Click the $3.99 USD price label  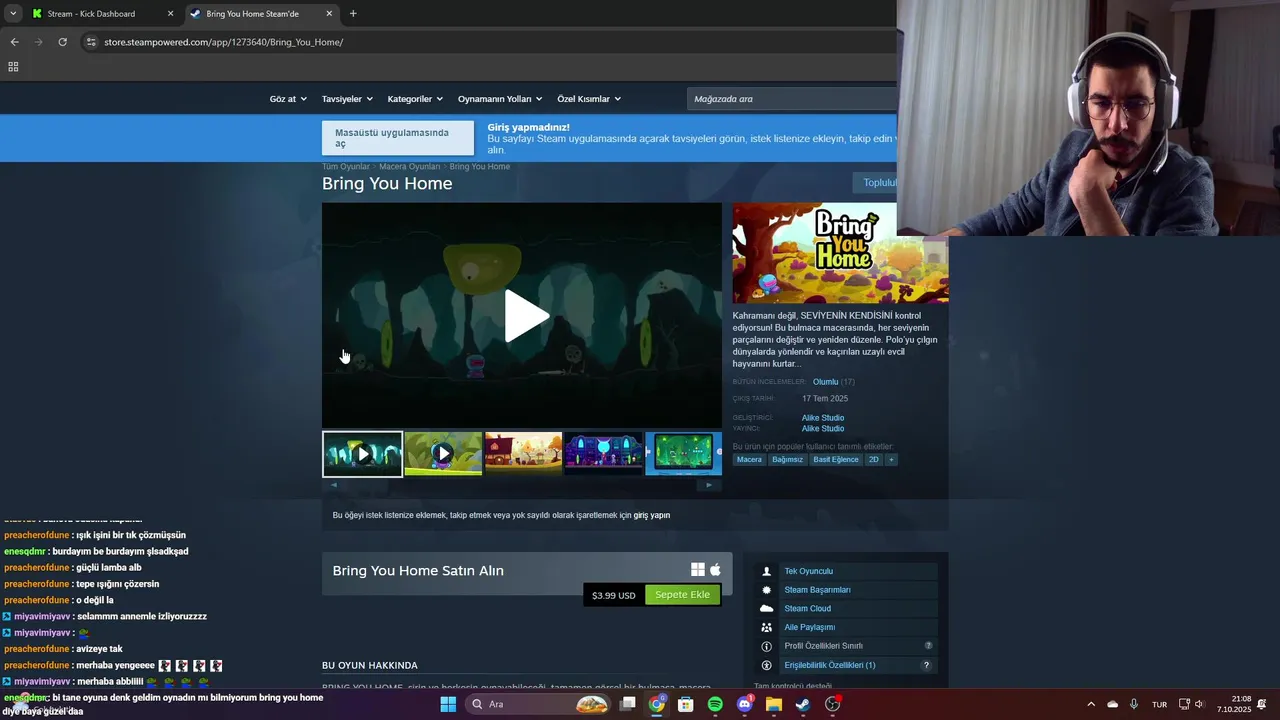coord(613,596)
